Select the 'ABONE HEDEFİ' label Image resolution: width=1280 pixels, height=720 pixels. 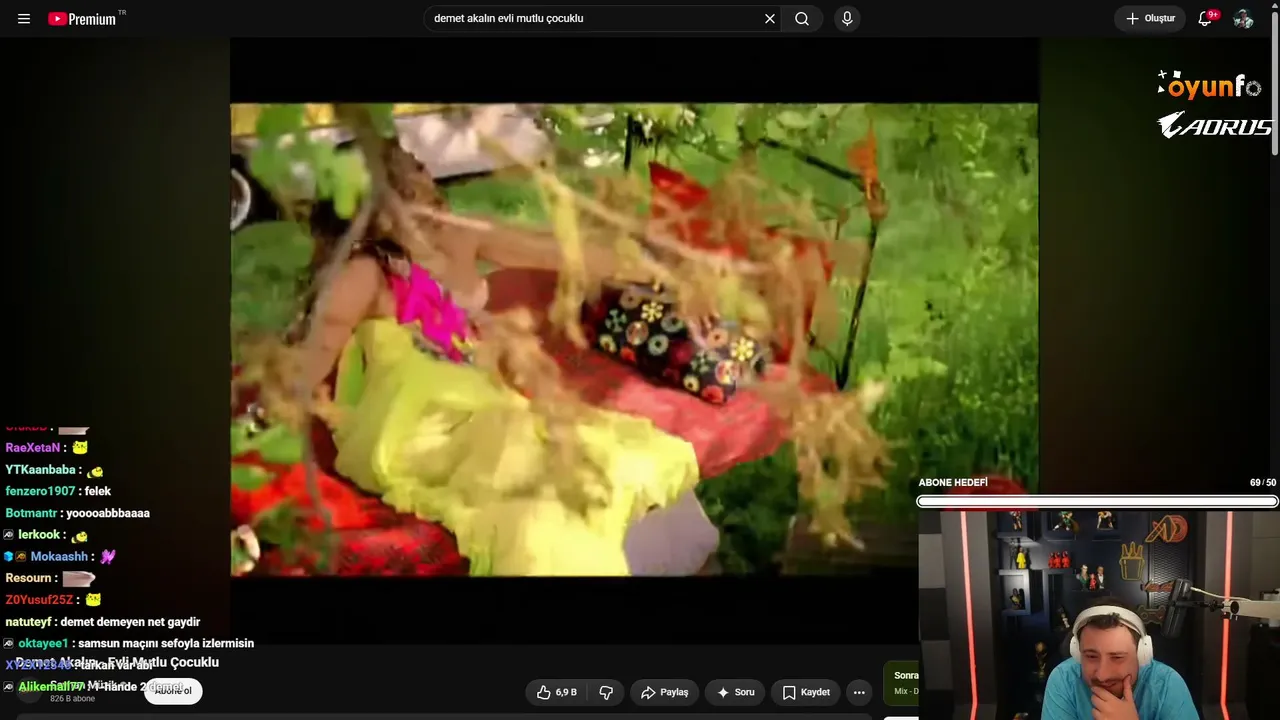953,483
